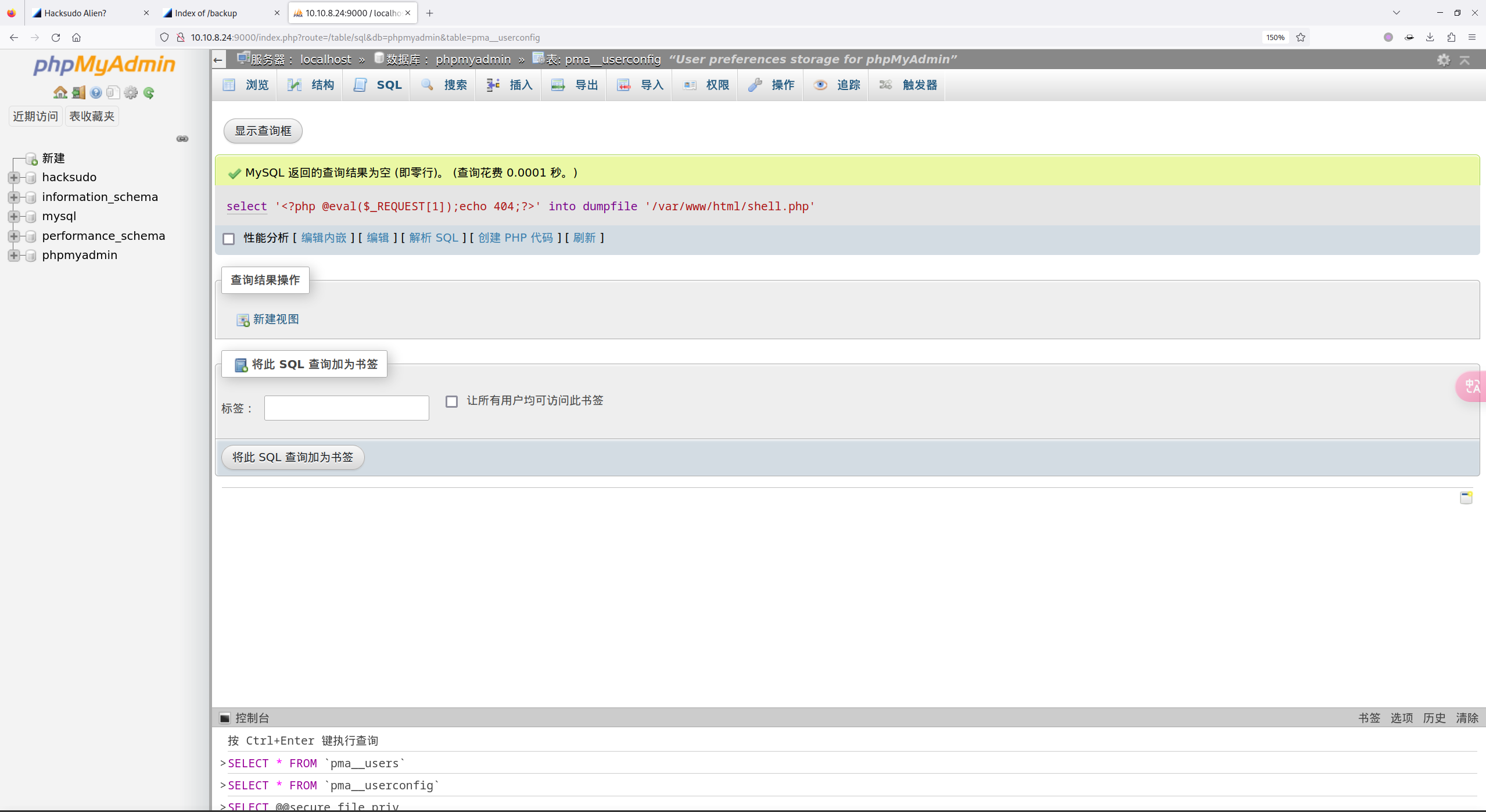Open phpMyAdmin documentation help icon
1486x812 pixels.
[96, 92]
